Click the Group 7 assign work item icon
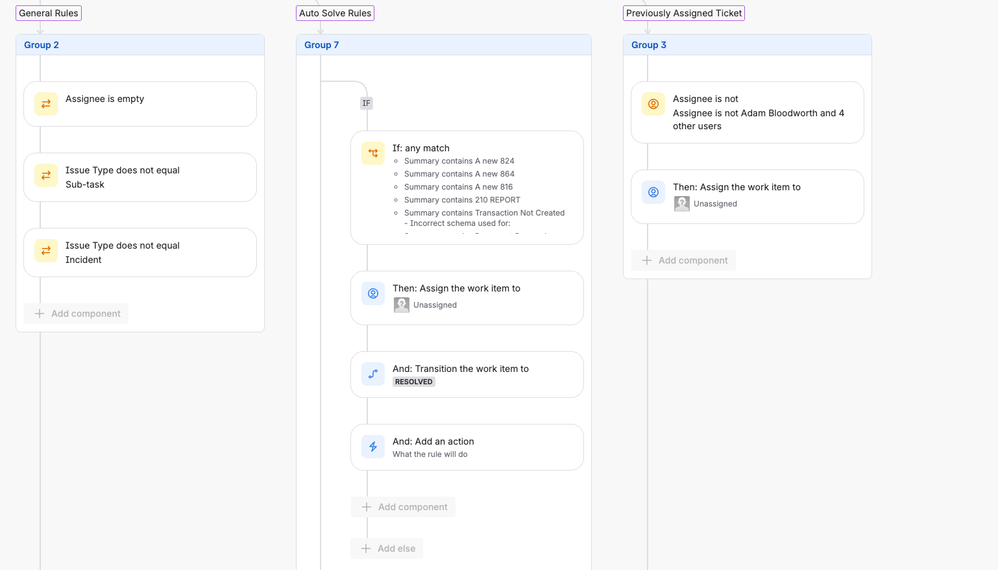 373,293
